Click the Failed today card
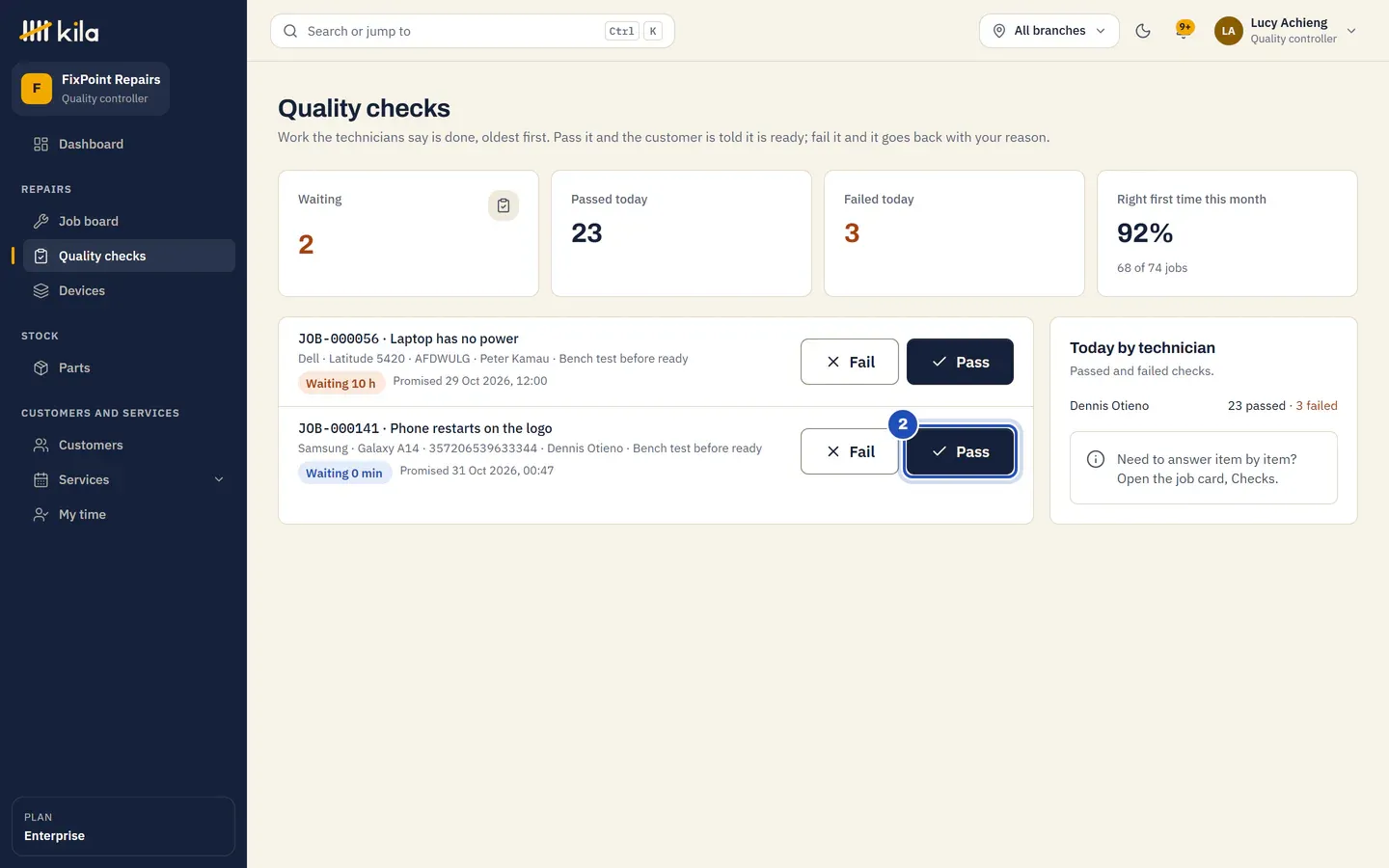The height and width of the screenshot is (868, 1389). [954, 233]
